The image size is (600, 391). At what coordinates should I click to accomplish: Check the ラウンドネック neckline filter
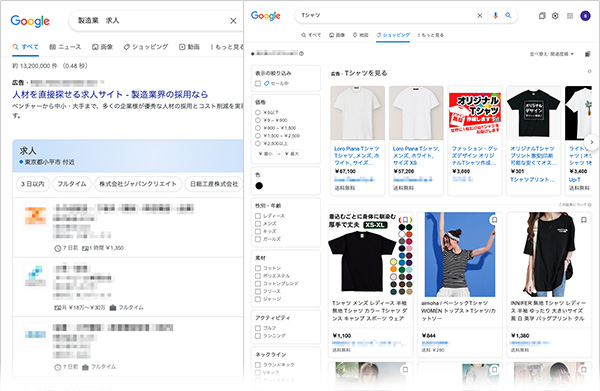point(258,365)
